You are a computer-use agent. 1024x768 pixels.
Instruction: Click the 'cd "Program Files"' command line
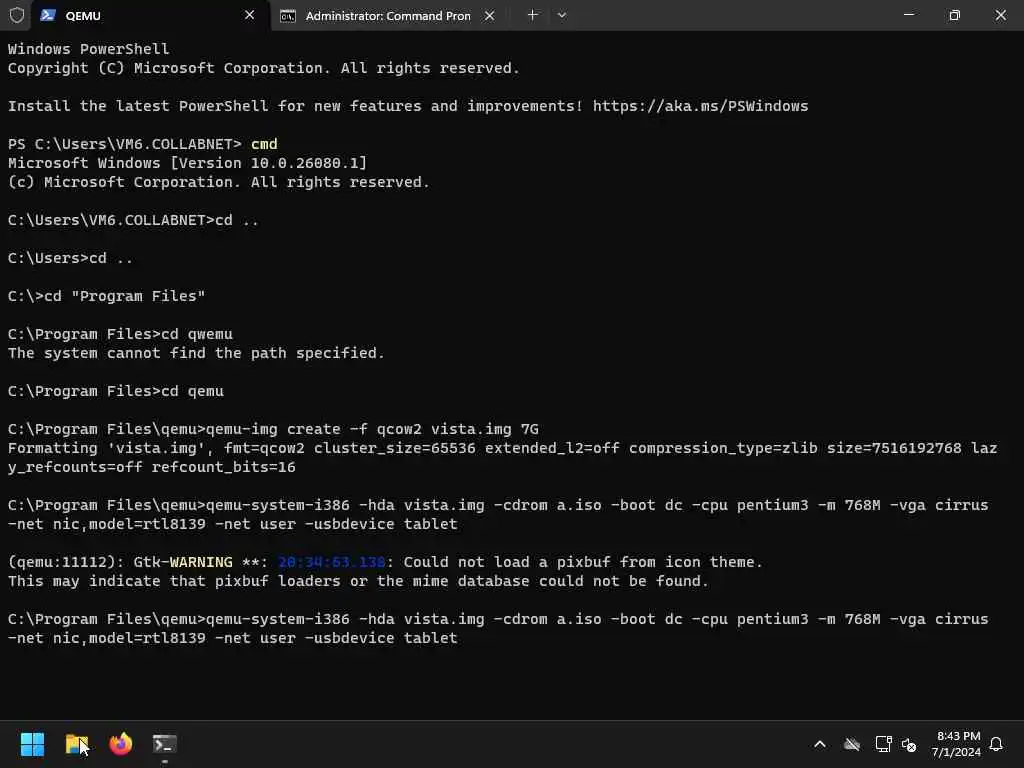[x=106, y=296]
